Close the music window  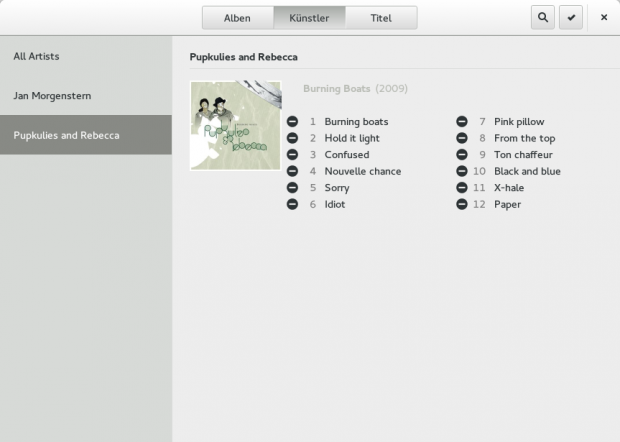603,17
